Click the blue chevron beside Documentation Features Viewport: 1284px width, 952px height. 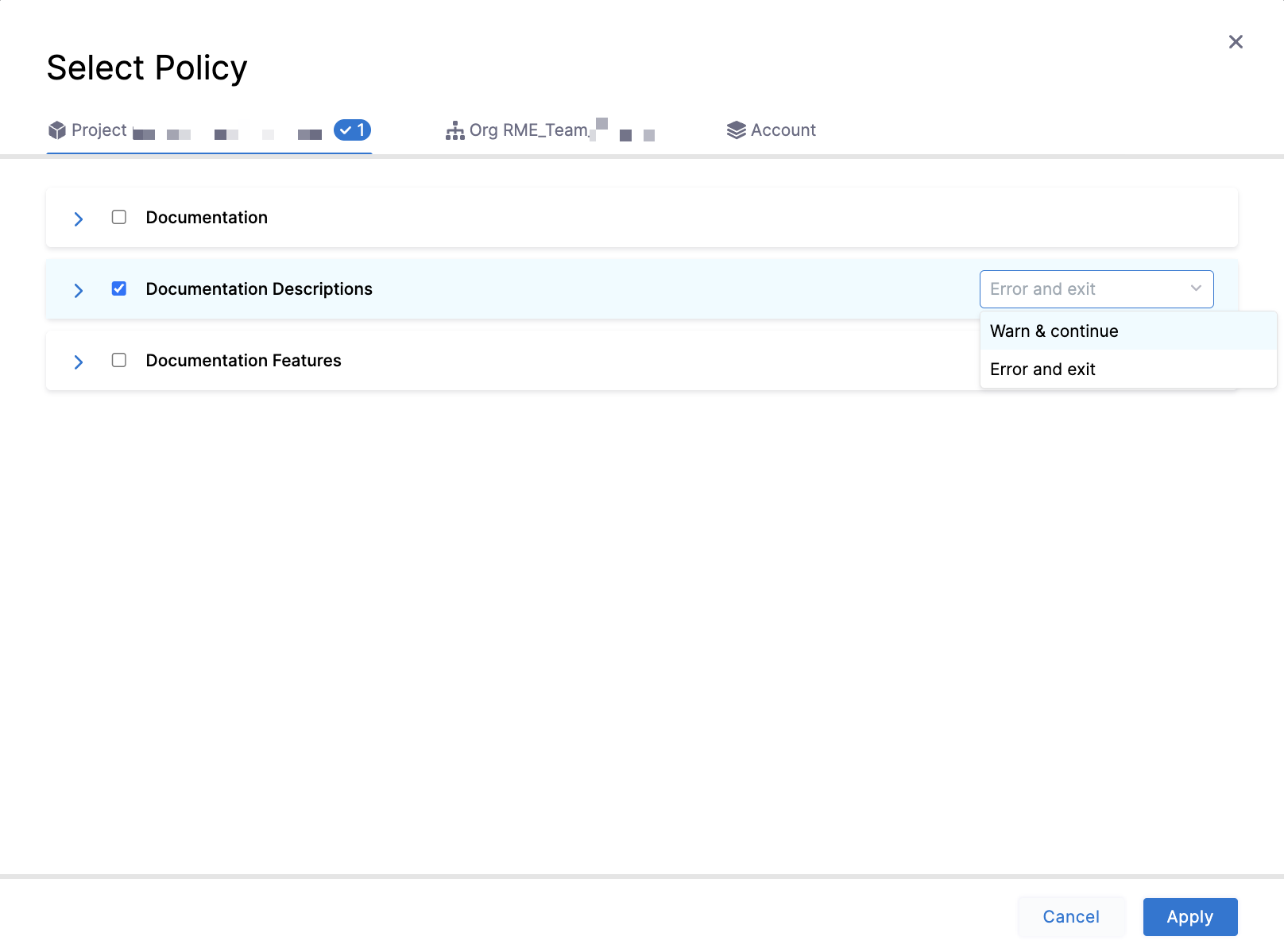point(78,361)
